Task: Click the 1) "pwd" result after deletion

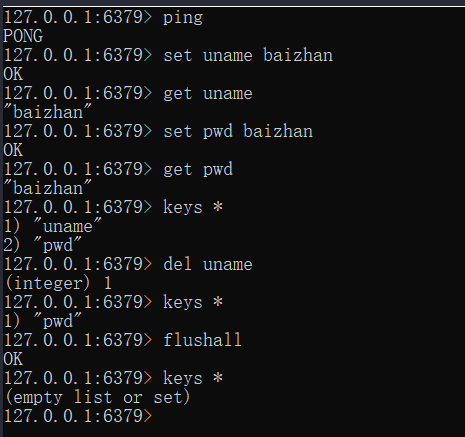Action: [x=42, y=321]
